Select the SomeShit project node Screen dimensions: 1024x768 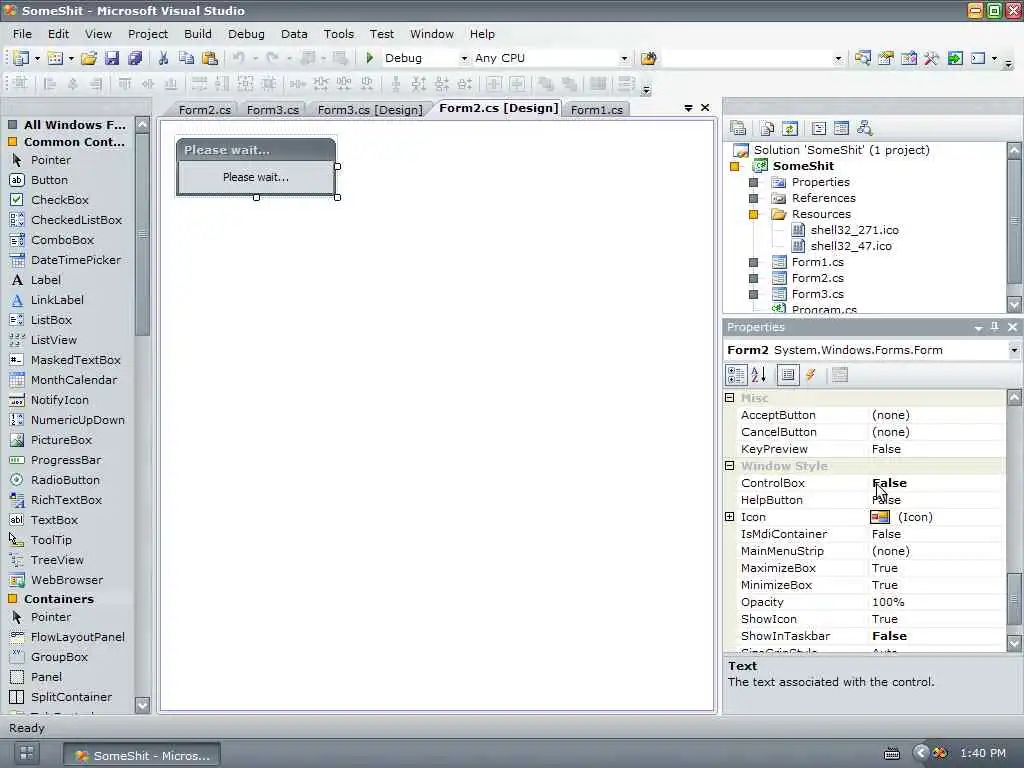tap(803, 166)
